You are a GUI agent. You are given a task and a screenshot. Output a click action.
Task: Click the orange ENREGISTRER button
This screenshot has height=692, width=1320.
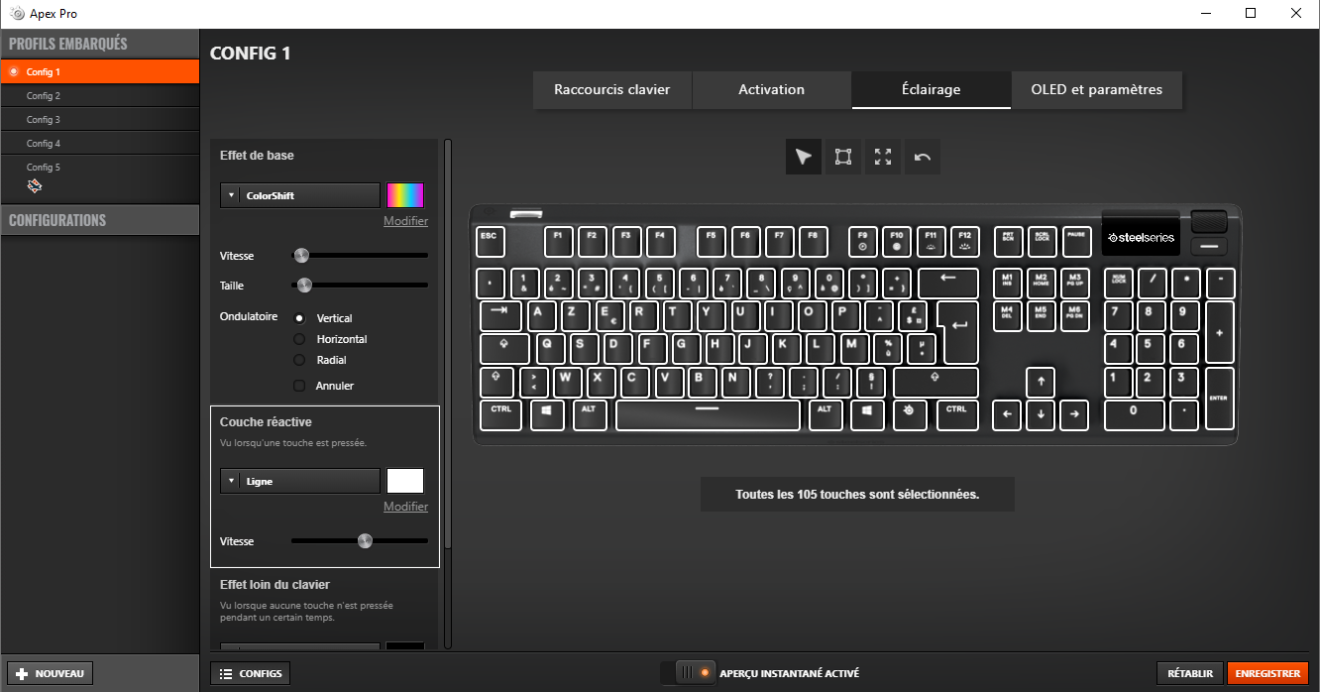[1267, 673]
